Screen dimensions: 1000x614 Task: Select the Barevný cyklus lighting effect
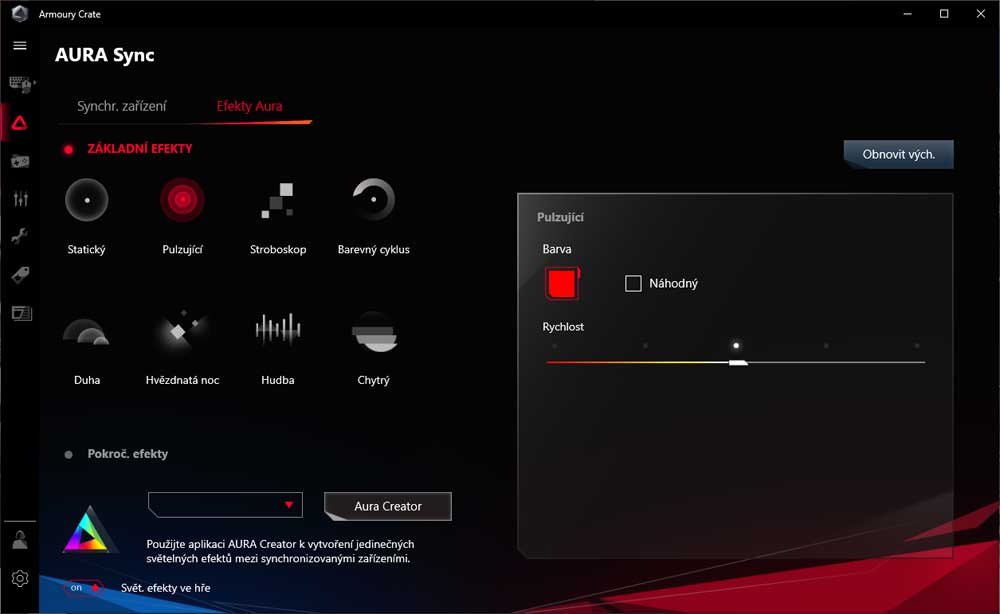(x=374, y=200)
